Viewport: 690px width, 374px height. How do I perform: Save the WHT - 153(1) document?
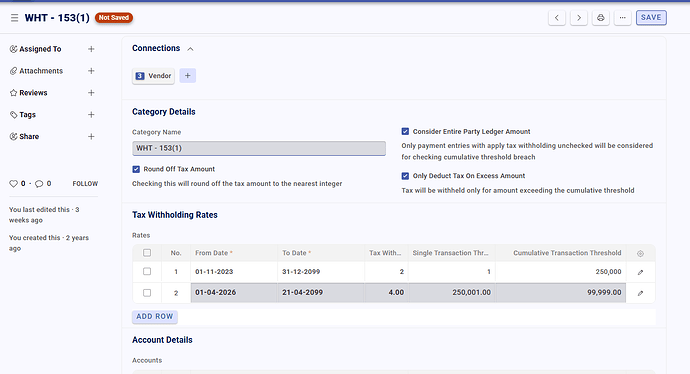click(651, 18)
